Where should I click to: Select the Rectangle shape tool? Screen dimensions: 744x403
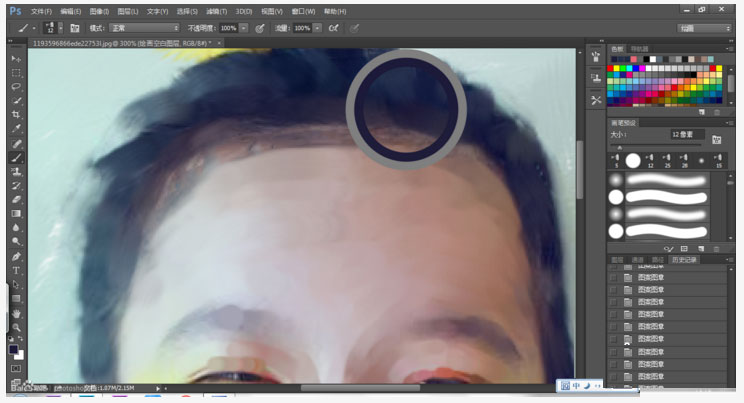click(16, 299)
